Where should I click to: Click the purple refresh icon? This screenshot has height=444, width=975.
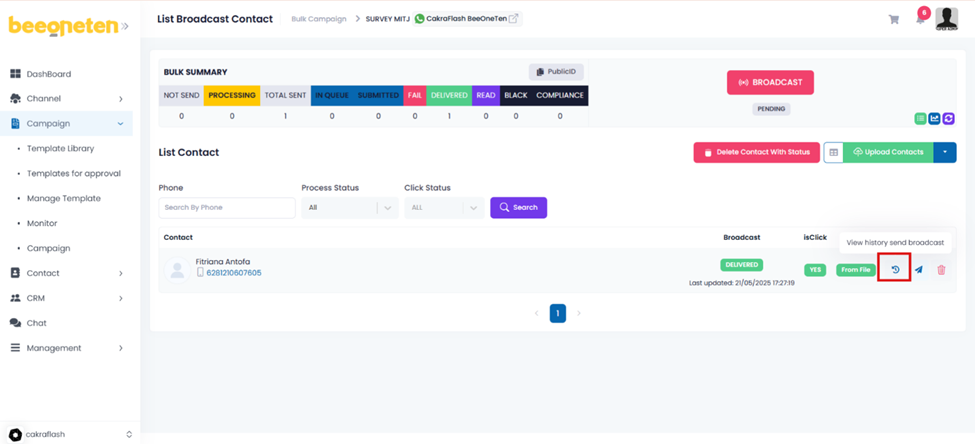948,118
